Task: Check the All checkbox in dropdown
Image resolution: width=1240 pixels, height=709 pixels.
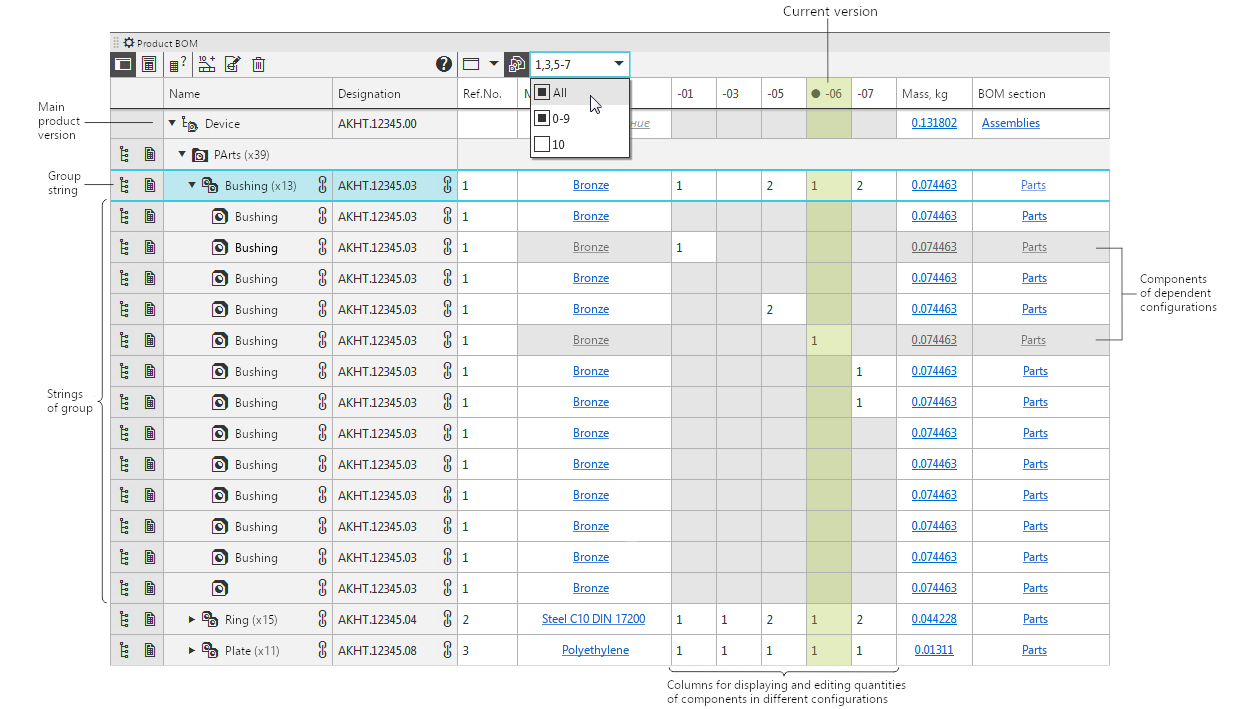Action: [542, 92]
